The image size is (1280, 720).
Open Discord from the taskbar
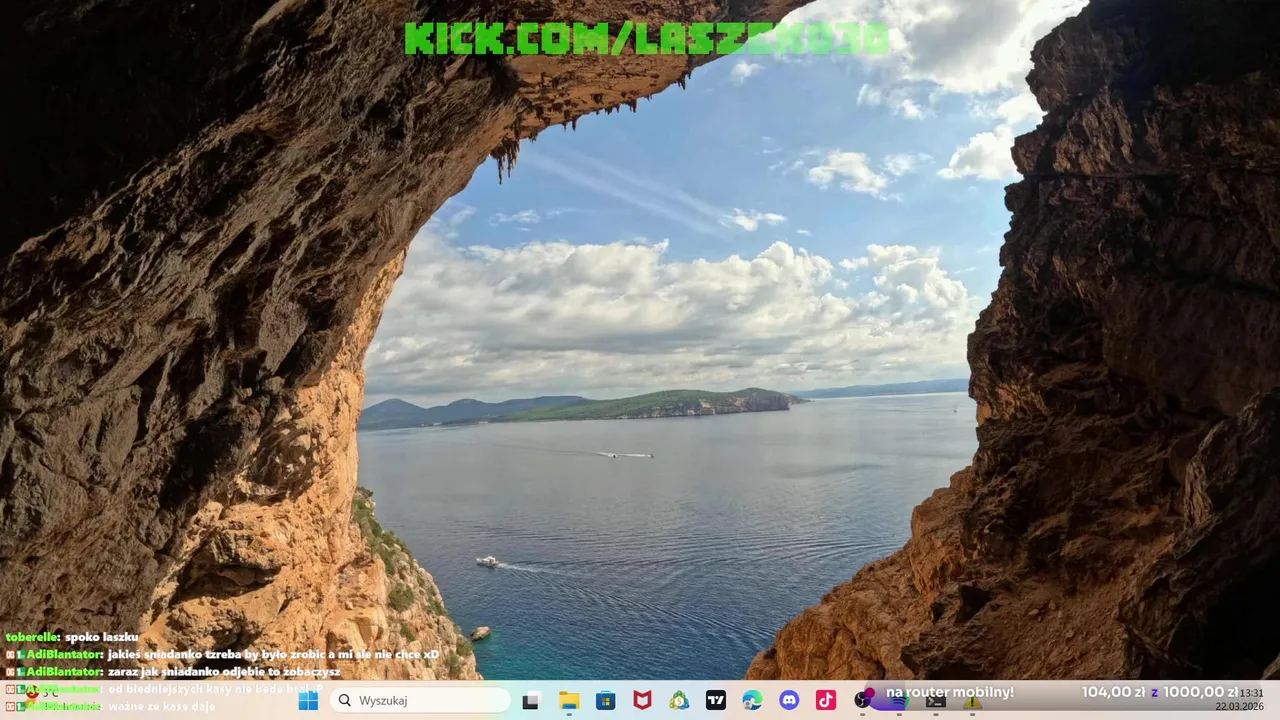789,701
